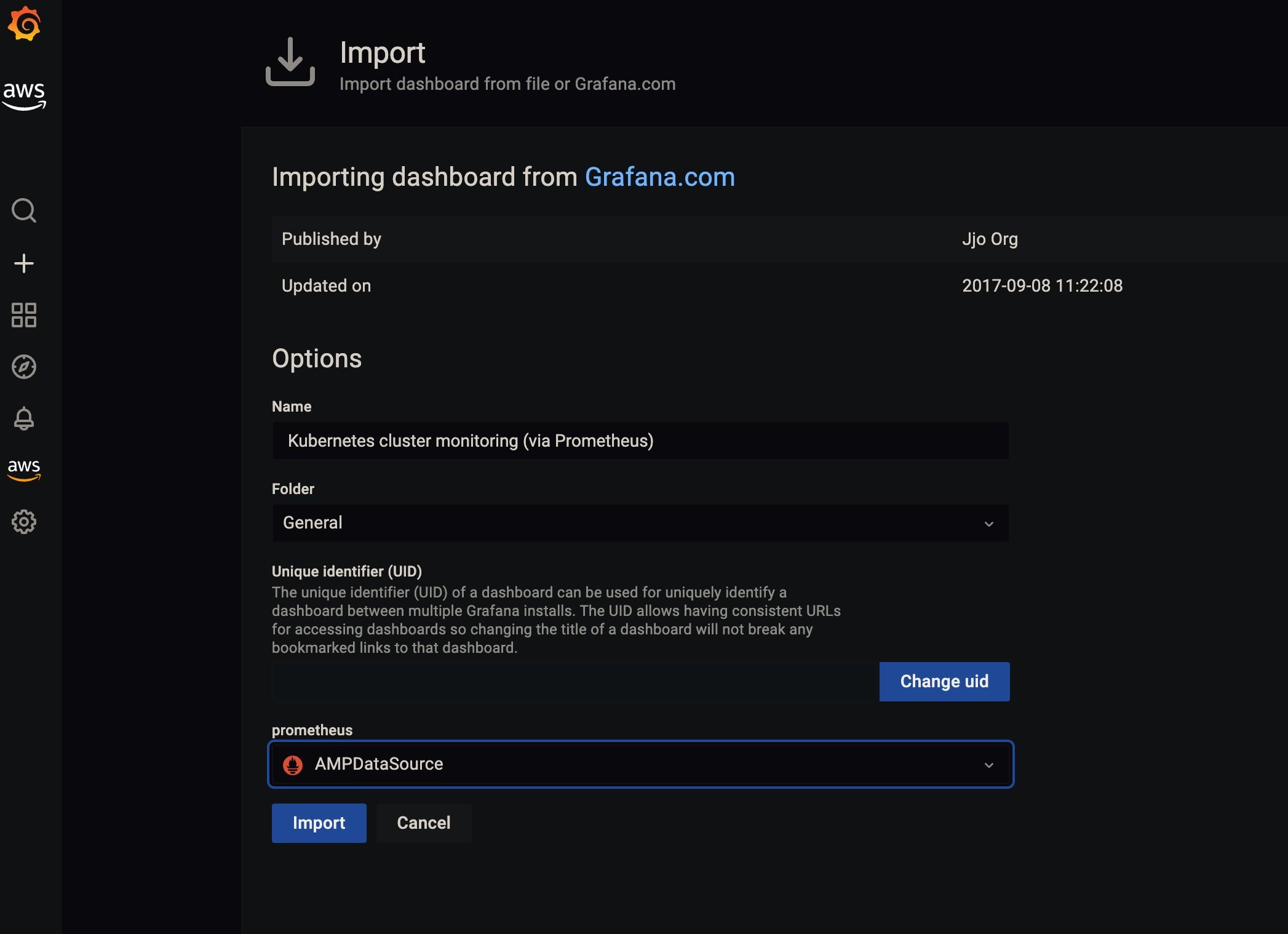Viewport: 1288px width, 934px height.
Task: Click the Import page title
Action: [x=383, y=53]
